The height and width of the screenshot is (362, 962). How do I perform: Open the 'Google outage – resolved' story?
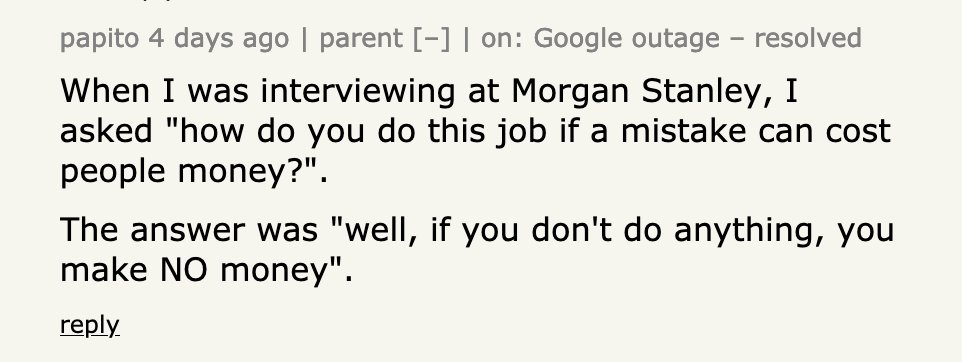[x=698, y=39]
